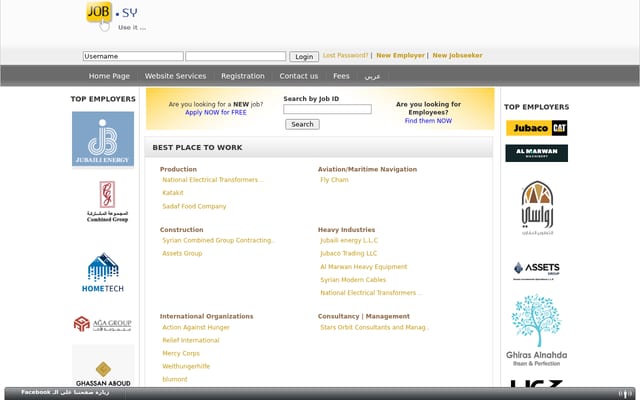
Task: Click the Aviation/Maritime Navigation heading
Action: tap(367, 169)
